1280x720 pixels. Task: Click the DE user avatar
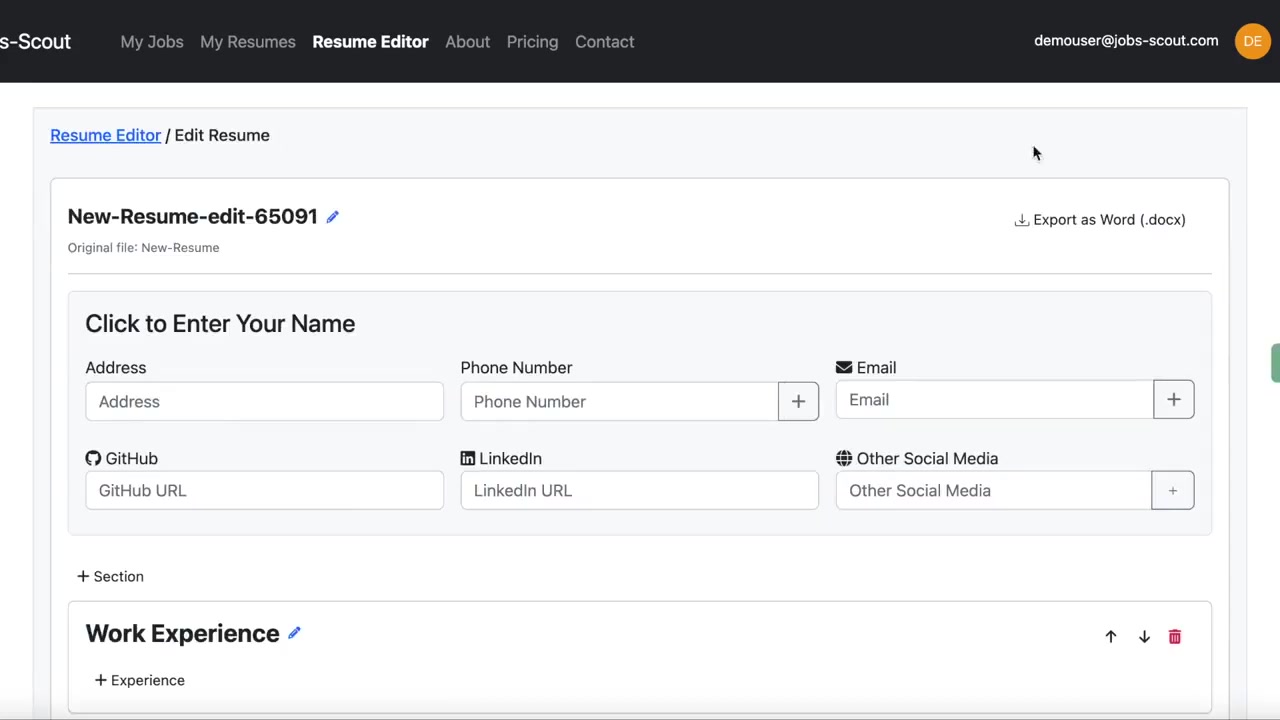[x=1252, y=41]
